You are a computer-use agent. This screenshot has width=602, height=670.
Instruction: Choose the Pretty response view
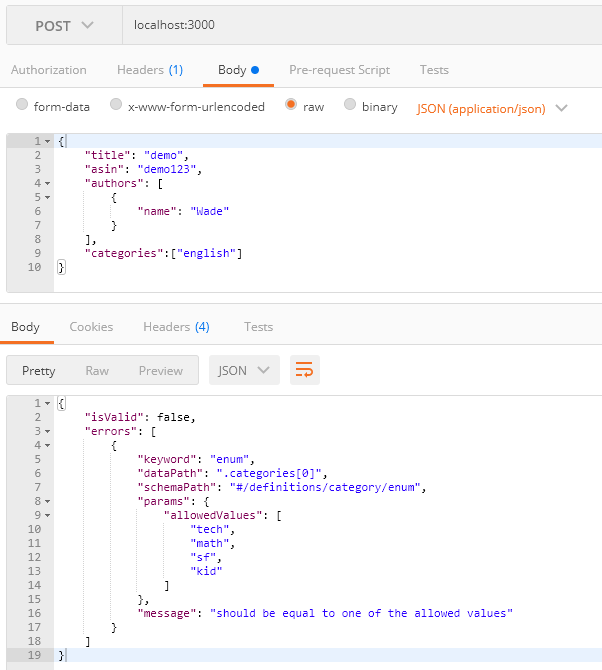[x=38, y=370]
